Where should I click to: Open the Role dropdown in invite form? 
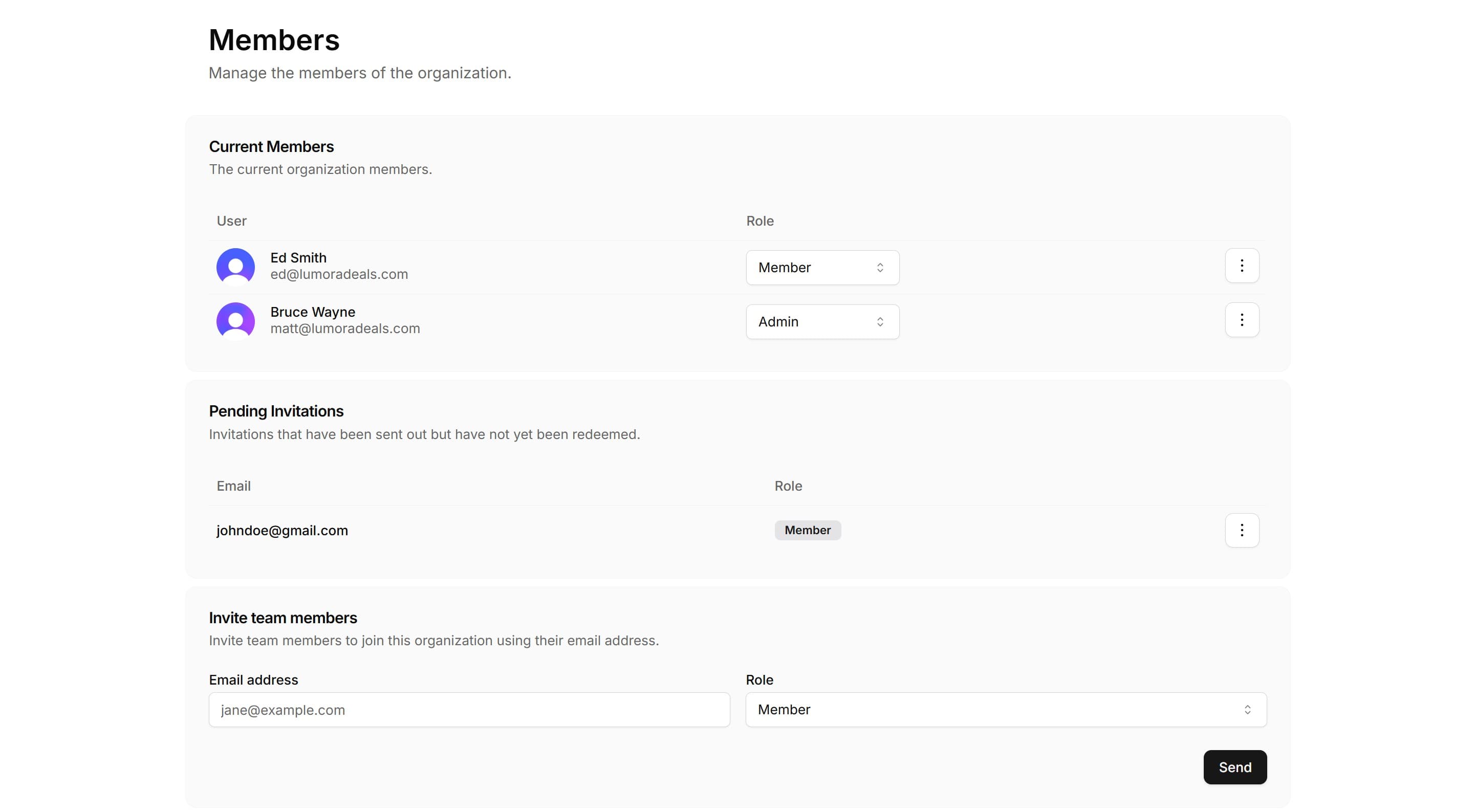[1006, 710]
